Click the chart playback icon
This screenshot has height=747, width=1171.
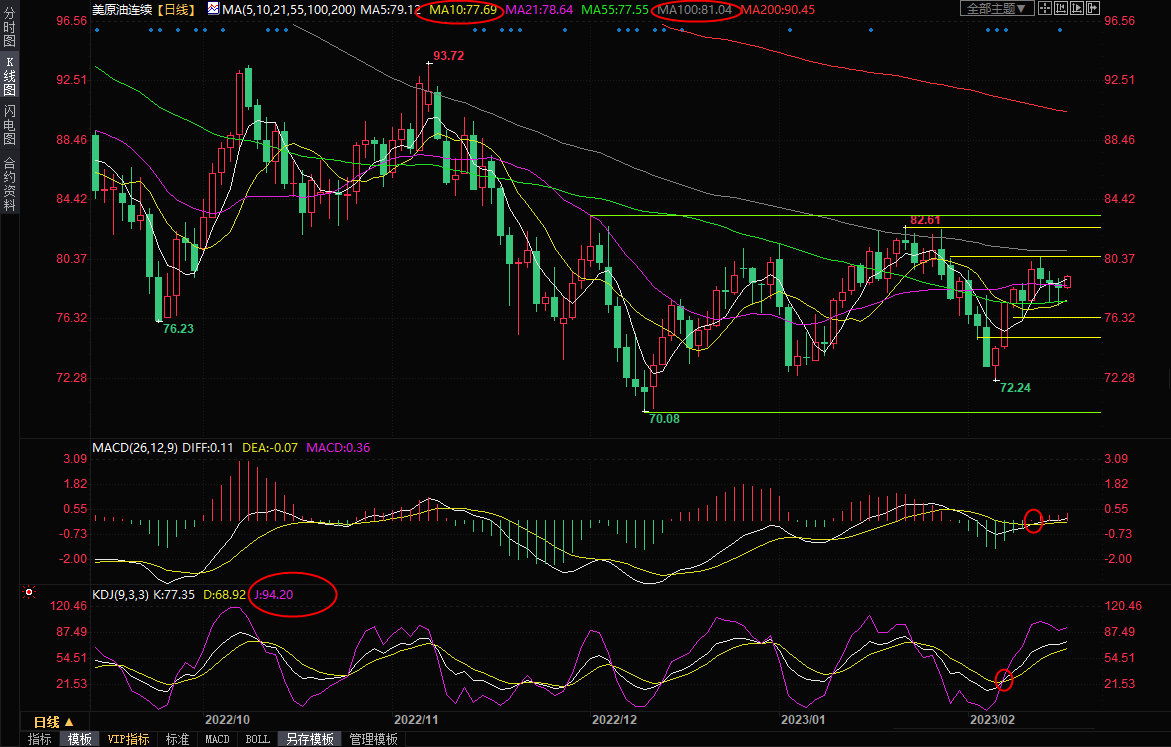coord(1077,8)
